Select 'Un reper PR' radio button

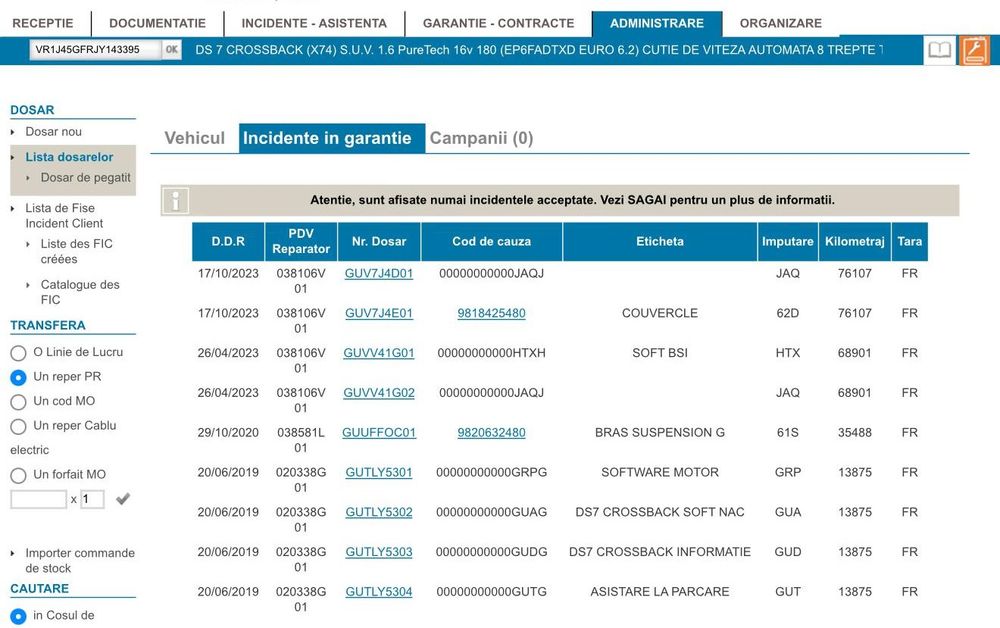(18, 377)
